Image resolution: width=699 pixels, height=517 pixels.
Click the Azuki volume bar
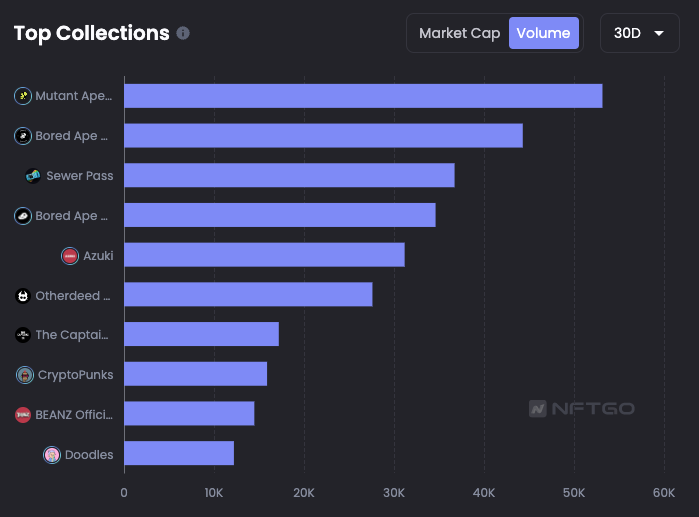pos(264,255)
